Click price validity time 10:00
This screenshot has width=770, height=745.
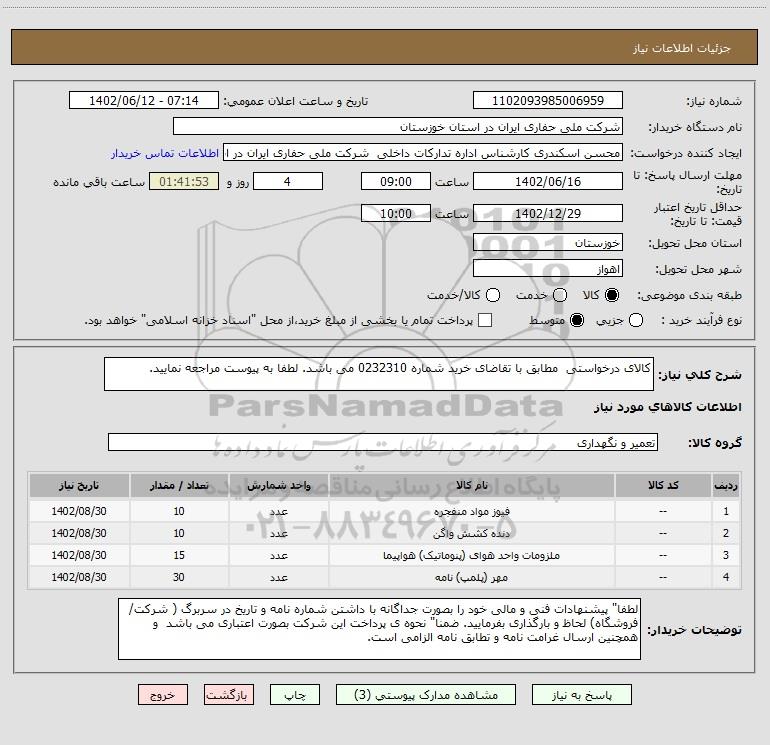[396, 213]
